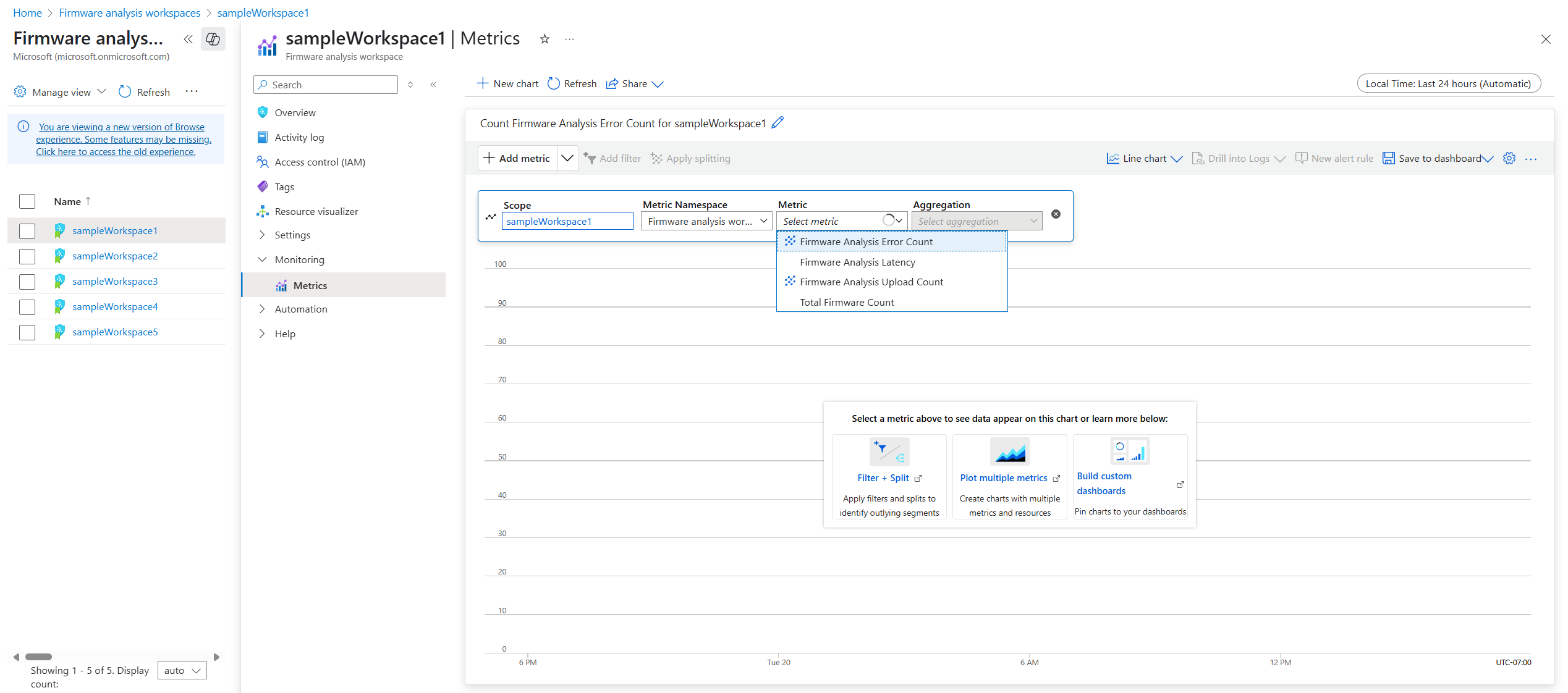Click the Save to dashboard icon

pyautogui.click(x=1388, y=159)
